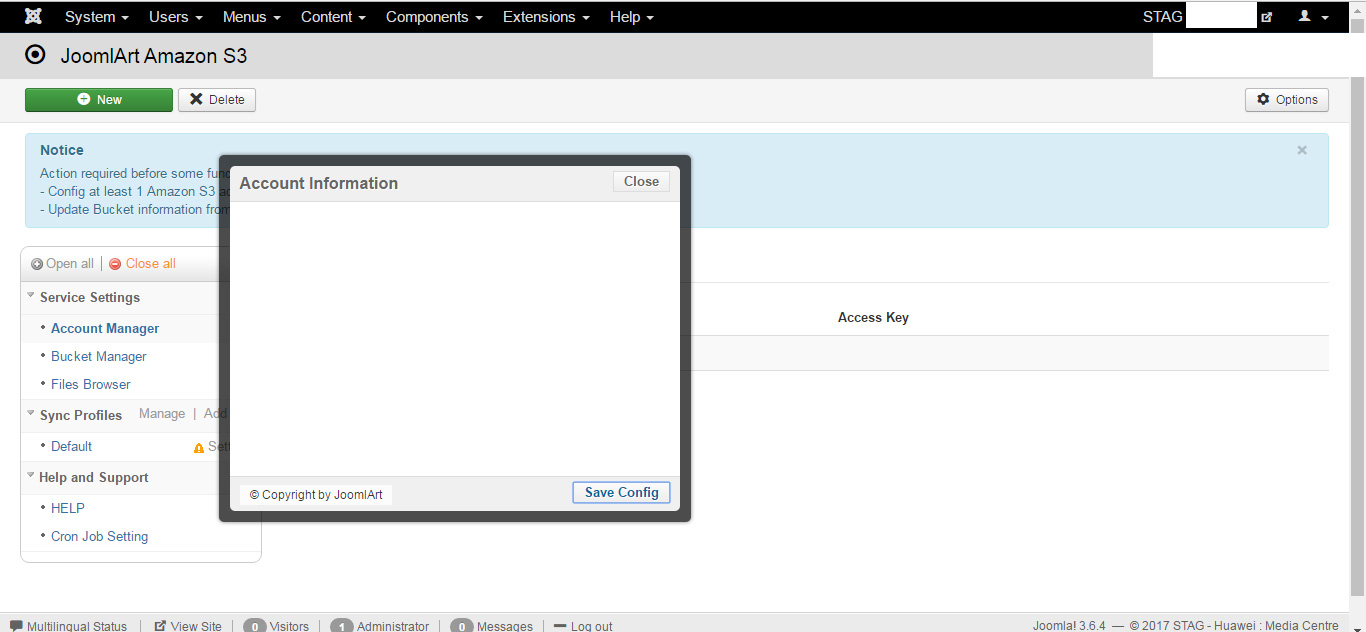Select the Default sync profile
This screenshot has height=632, width=1366.
click(71, 446)
